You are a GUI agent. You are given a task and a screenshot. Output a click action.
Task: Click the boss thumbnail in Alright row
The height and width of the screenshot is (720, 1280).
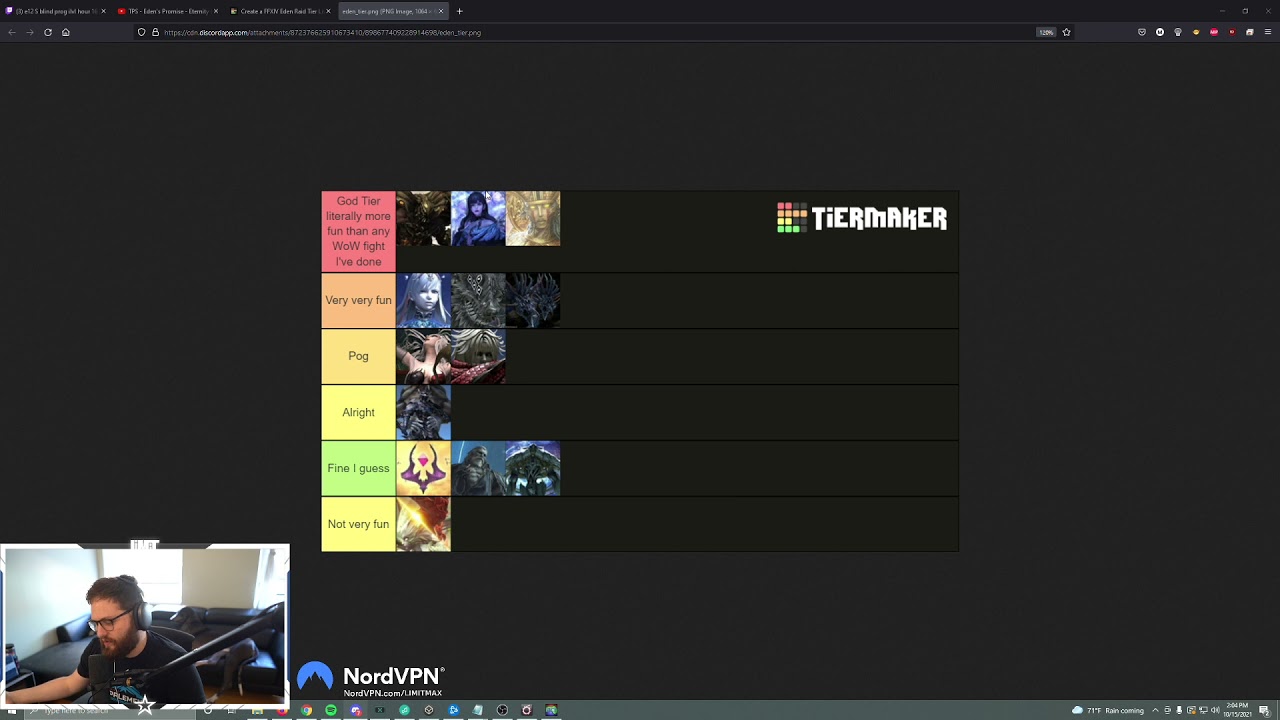[423, 412]
